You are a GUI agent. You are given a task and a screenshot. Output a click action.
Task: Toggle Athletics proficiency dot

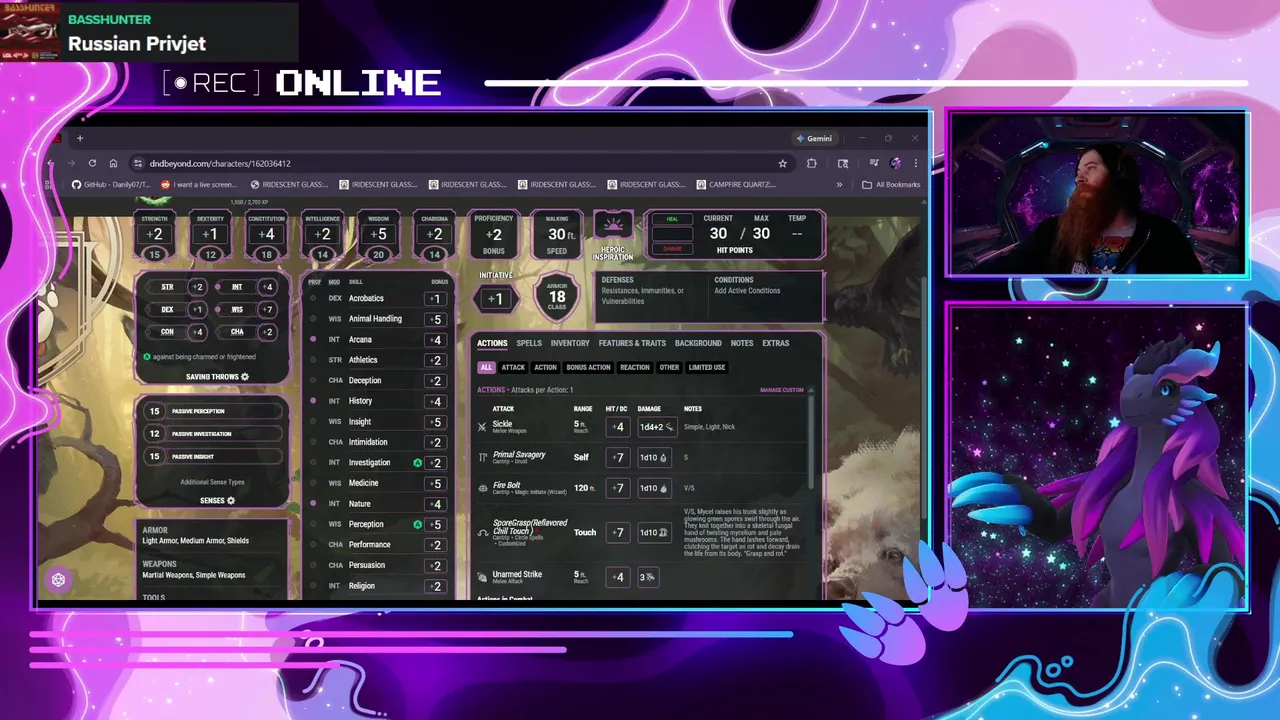point(313,360)
